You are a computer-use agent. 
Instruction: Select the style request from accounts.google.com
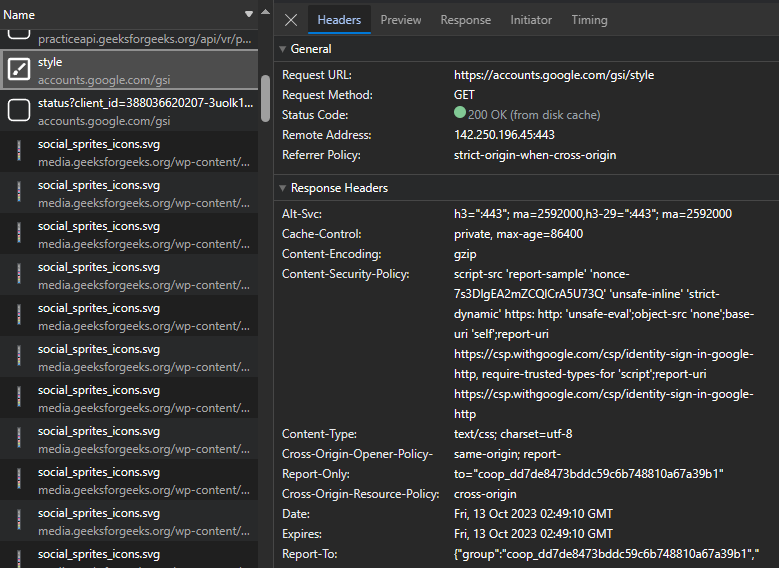click(140, 69)
